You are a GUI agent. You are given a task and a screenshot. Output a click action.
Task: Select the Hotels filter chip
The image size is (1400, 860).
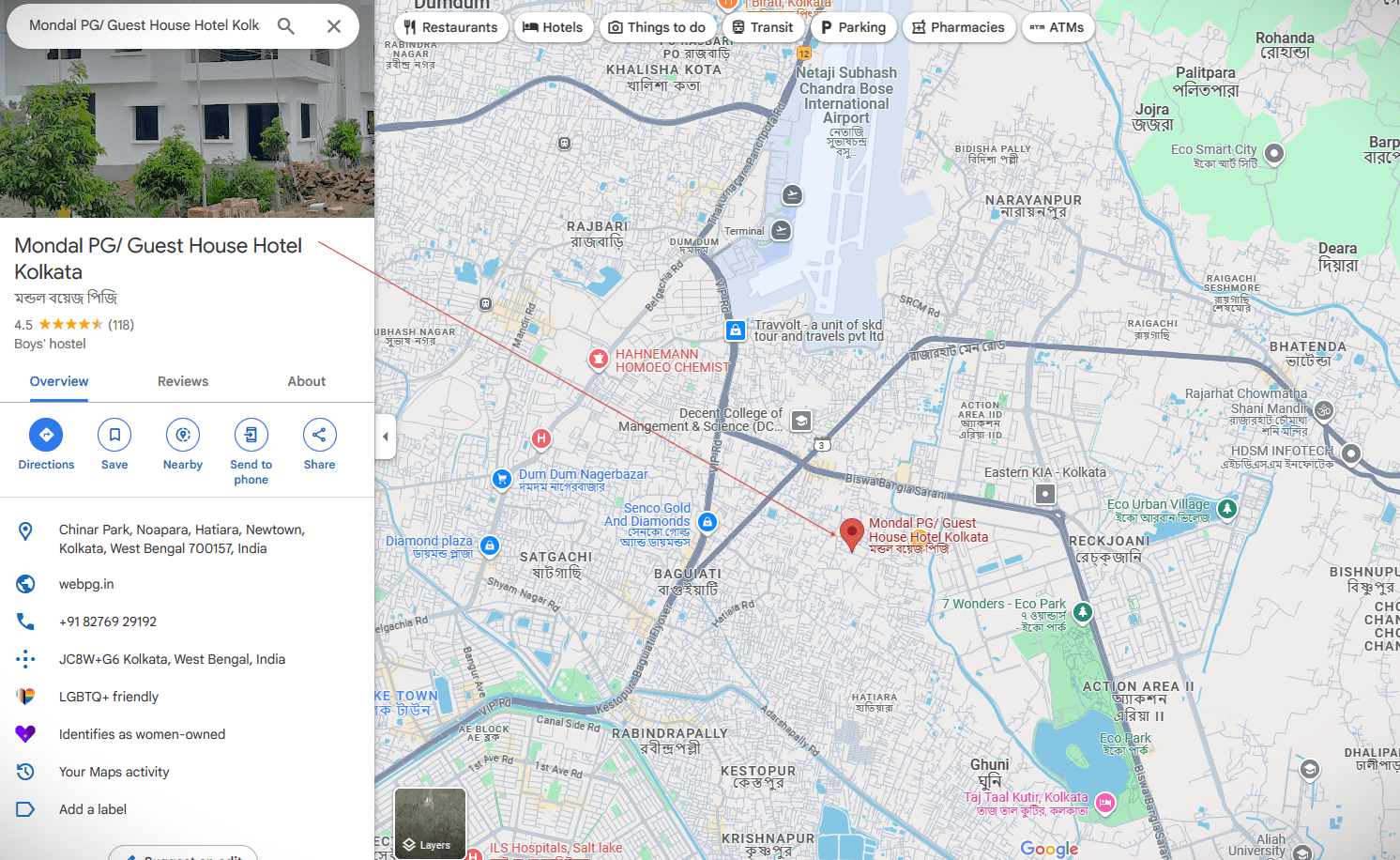[x=554, y=27]
